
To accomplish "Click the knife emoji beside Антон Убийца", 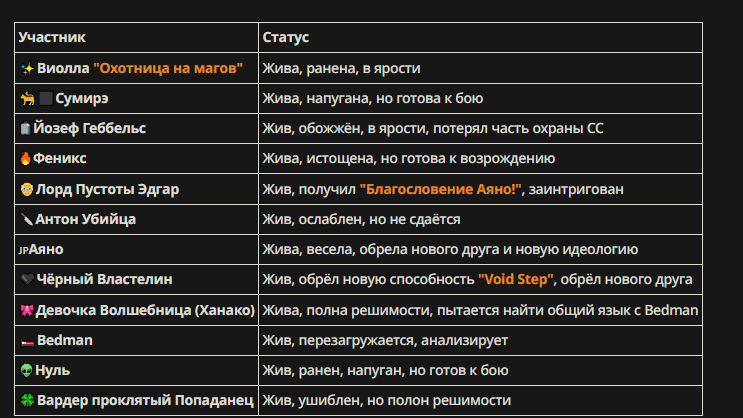I will [x=27, y=219].
